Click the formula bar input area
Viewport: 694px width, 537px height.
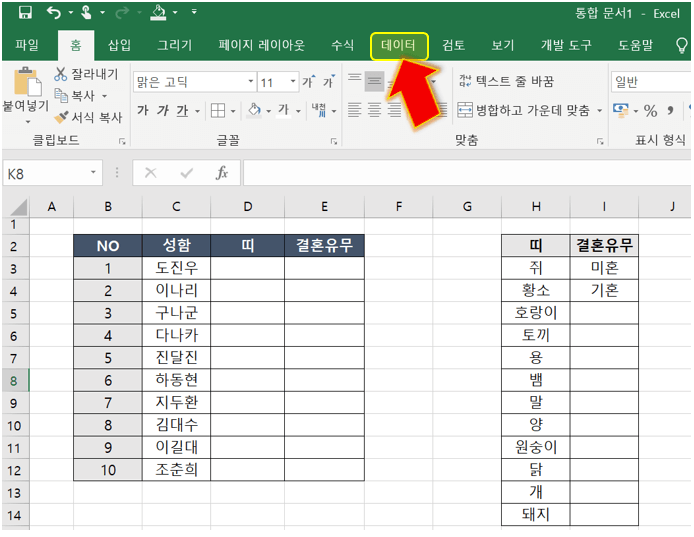click(467, 173)
